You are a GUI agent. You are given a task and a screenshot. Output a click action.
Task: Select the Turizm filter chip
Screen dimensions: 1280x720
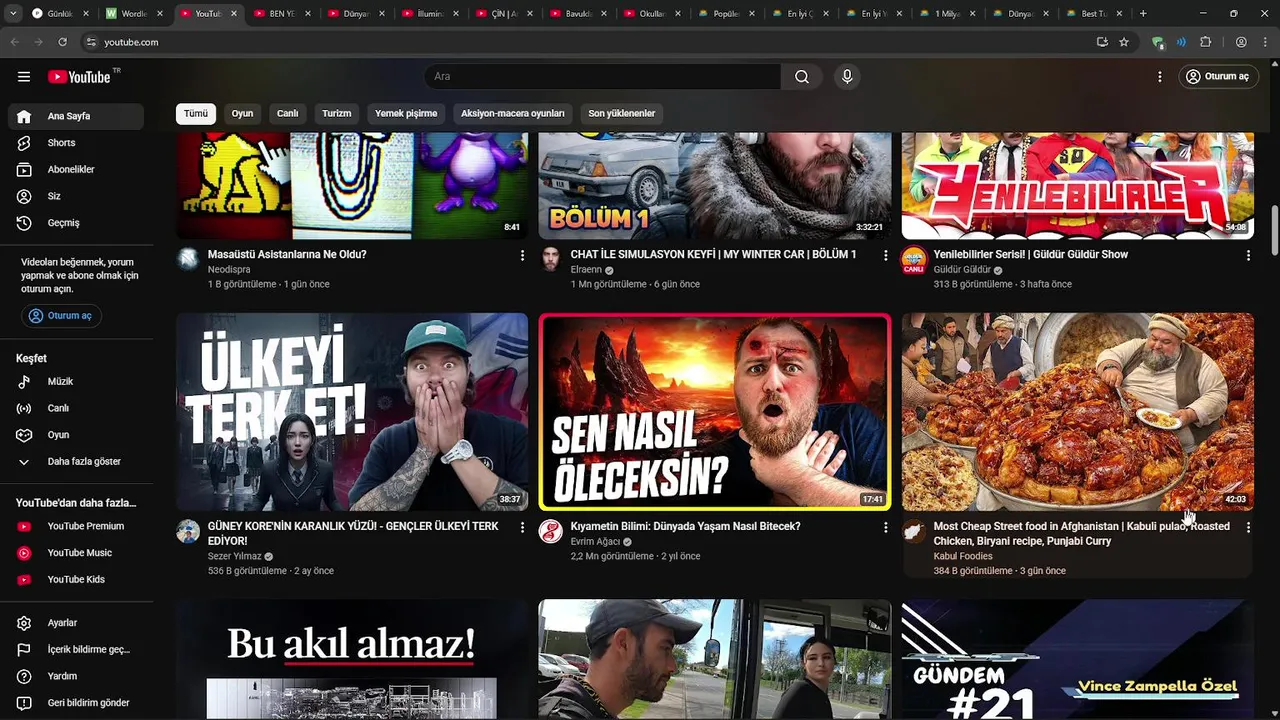point(337,113)
